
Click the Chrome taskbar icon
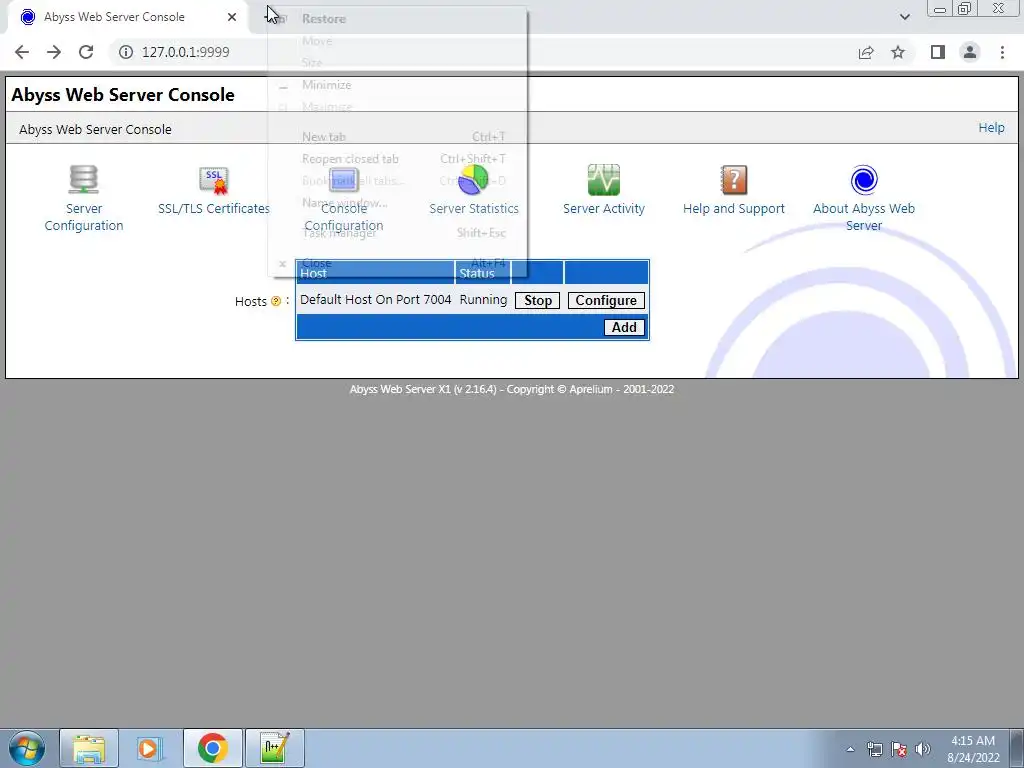click(x=213, y=748)
